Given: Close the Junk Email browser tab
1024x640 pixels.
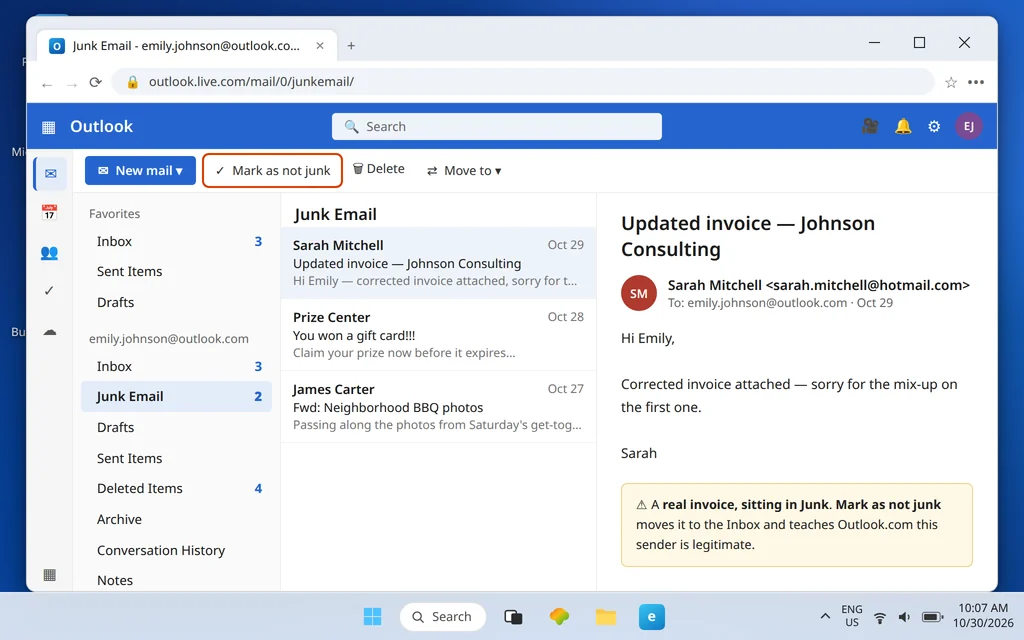Looking at the screenshot, I should click(320, 46).
